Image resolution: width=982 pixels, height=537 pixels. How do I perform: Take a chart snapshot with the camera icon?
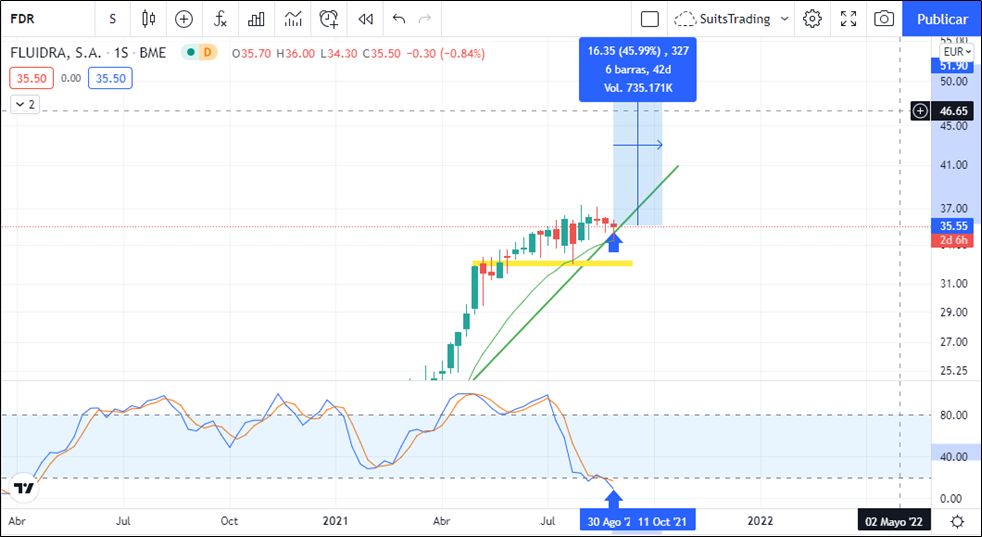[x=884, y=19]
